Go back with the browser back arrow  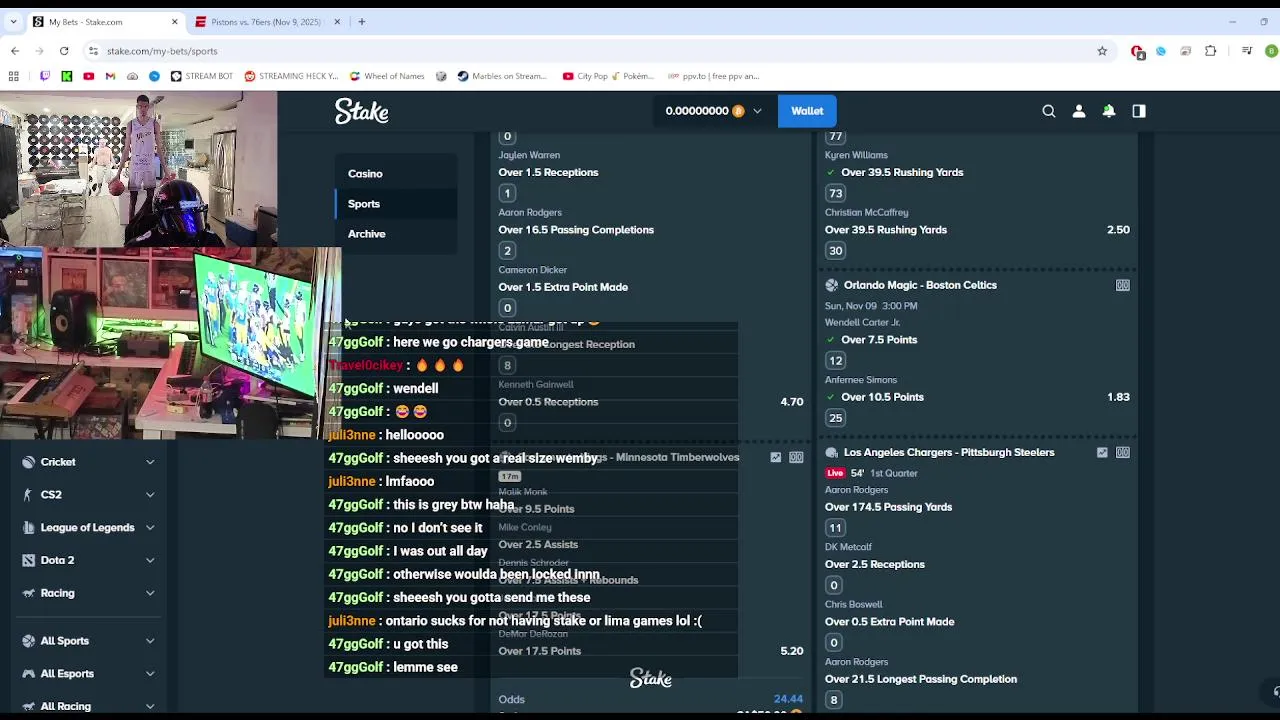coord(15,51)
